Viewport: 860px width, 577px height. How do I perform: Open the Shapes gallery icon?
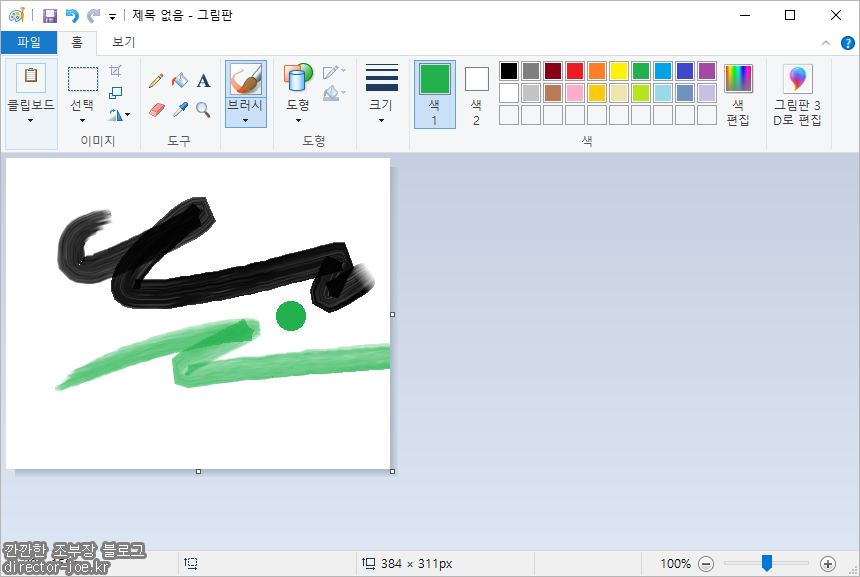tap(298, 77)
